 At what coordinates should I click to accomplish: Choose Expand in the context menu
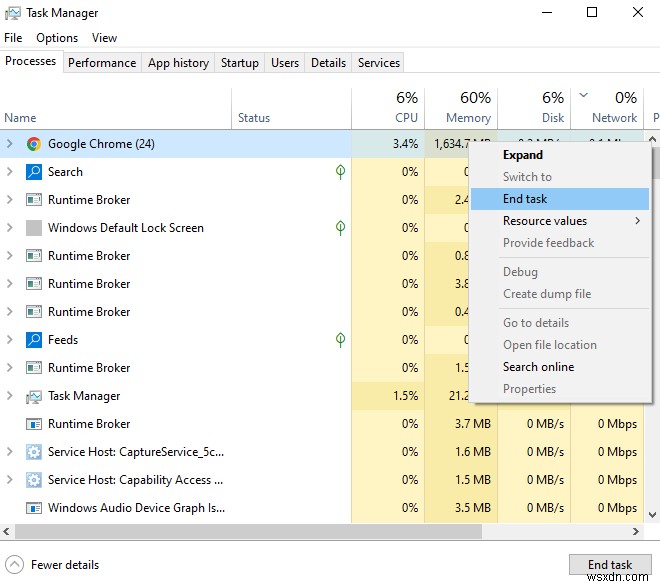pyautogui.click(x=560, y=155)
